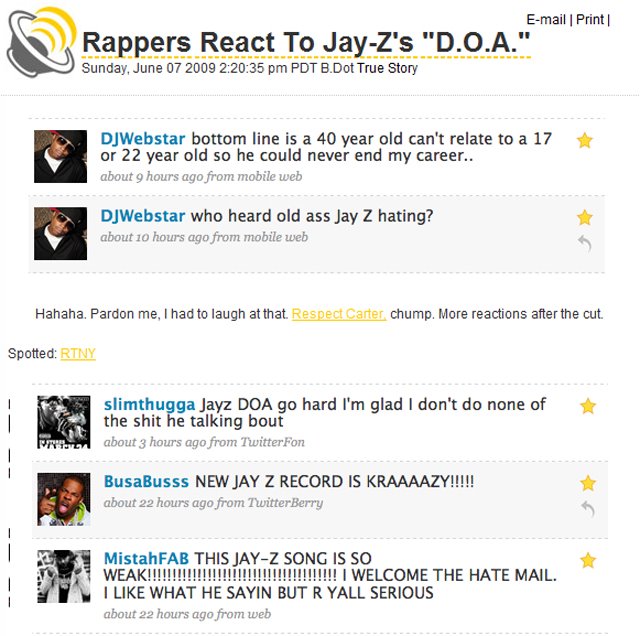
Task: Open the E-mail link
Action: 546,20
